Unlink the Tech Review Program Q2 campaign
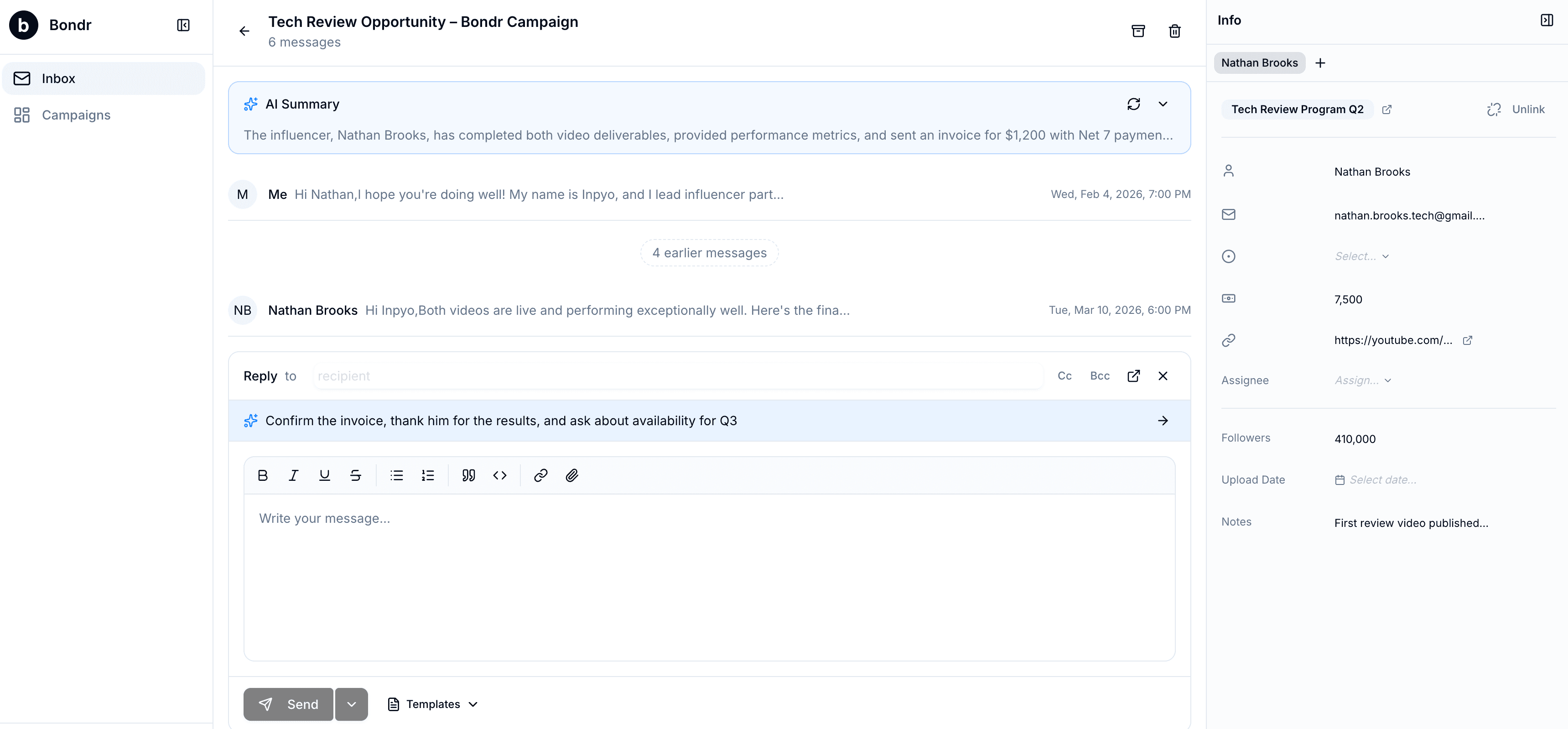 coord(1516,109)
